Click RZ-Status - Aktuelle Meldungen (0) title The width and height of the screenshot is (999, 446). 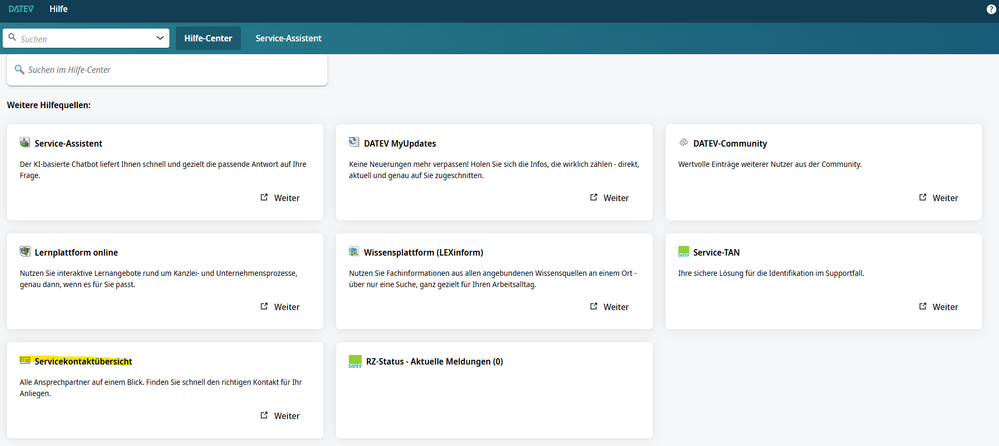point(435,361)
